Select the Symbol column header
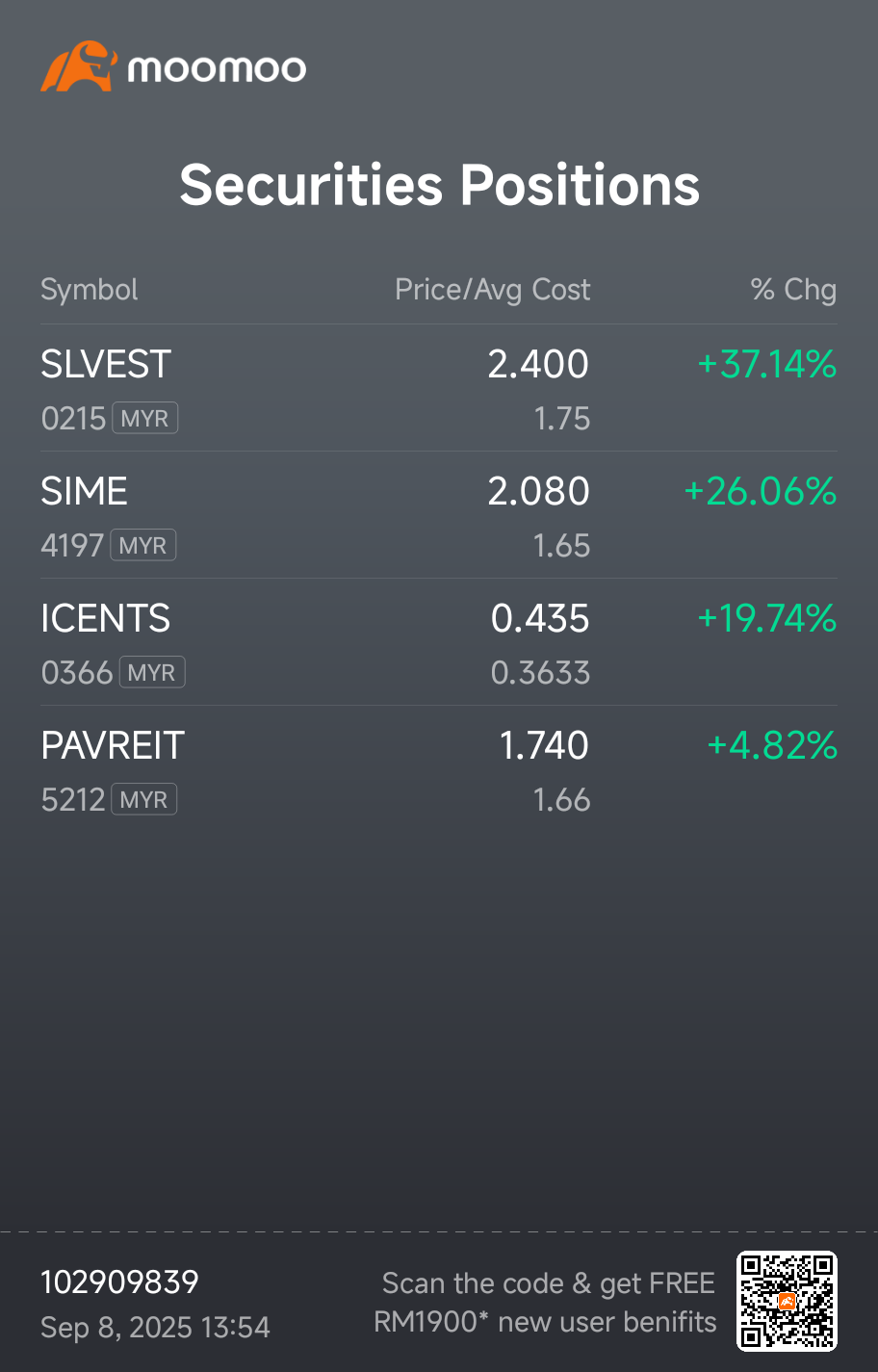The image size is (878, 1372). point(90,290)
